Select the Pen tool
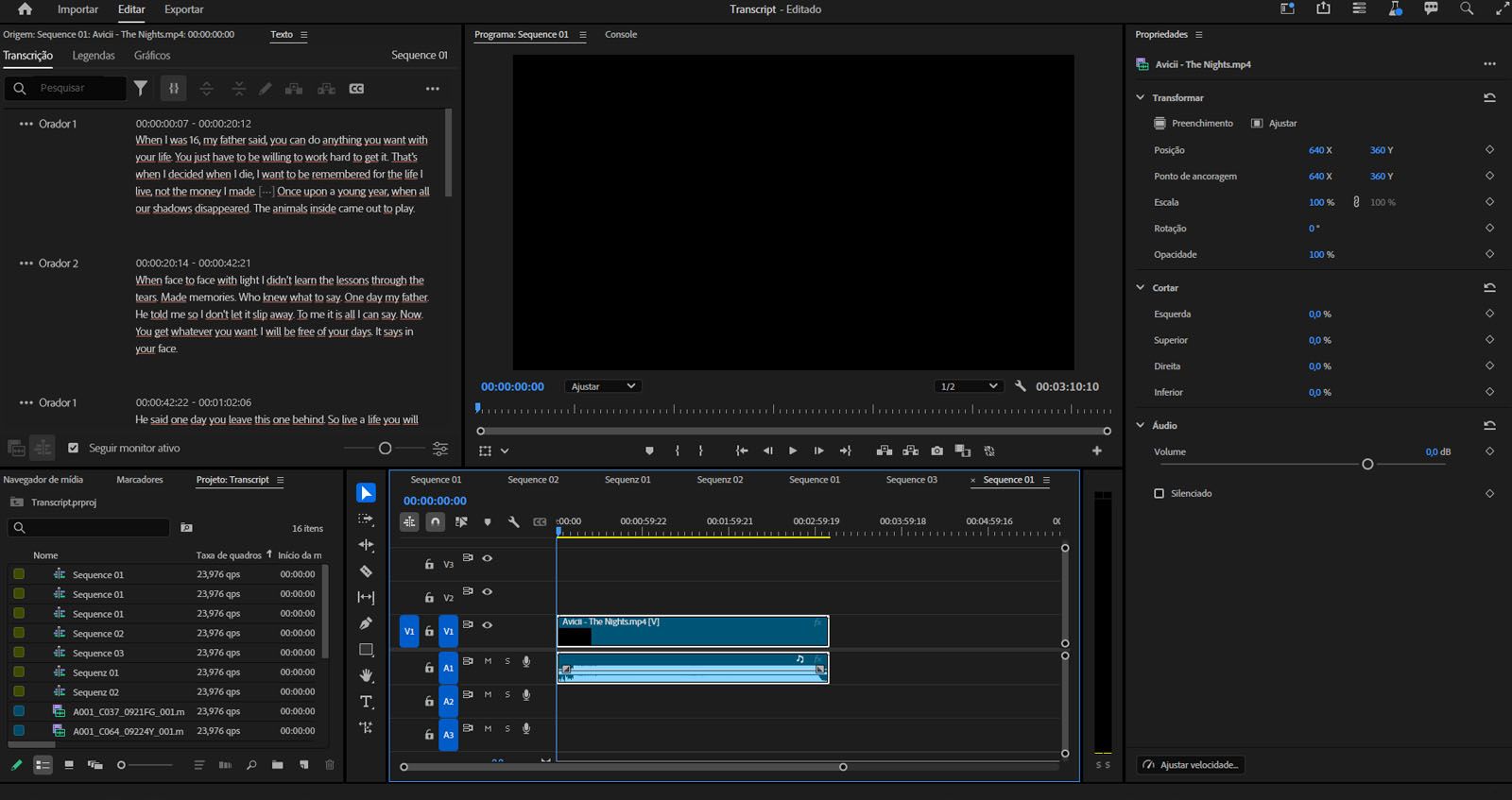The image size is (1512, 800). click(x=366, y=623)
